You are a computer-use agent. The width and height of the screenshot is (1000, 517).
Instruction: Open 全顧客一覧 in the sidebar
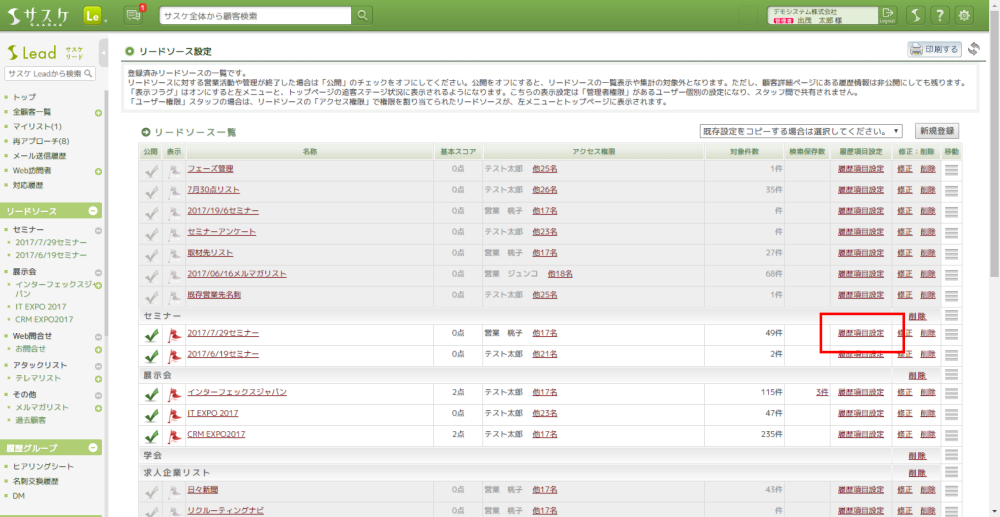(x=32, y=112)
